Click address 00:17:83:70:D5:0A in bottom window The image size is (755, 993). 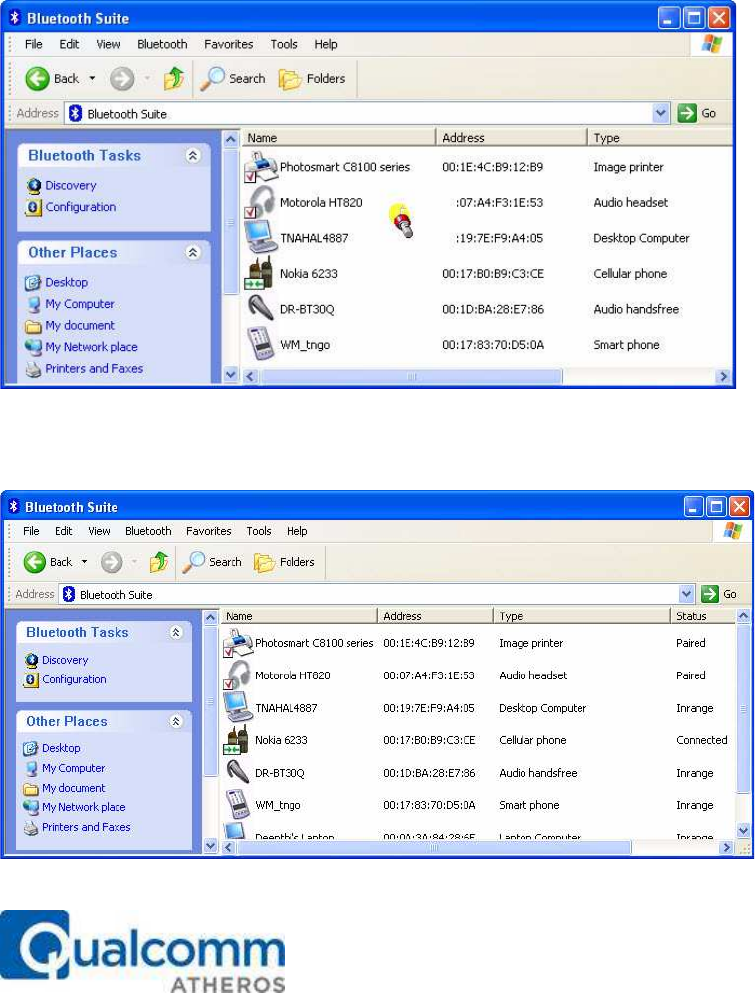[x=429, y=805]
